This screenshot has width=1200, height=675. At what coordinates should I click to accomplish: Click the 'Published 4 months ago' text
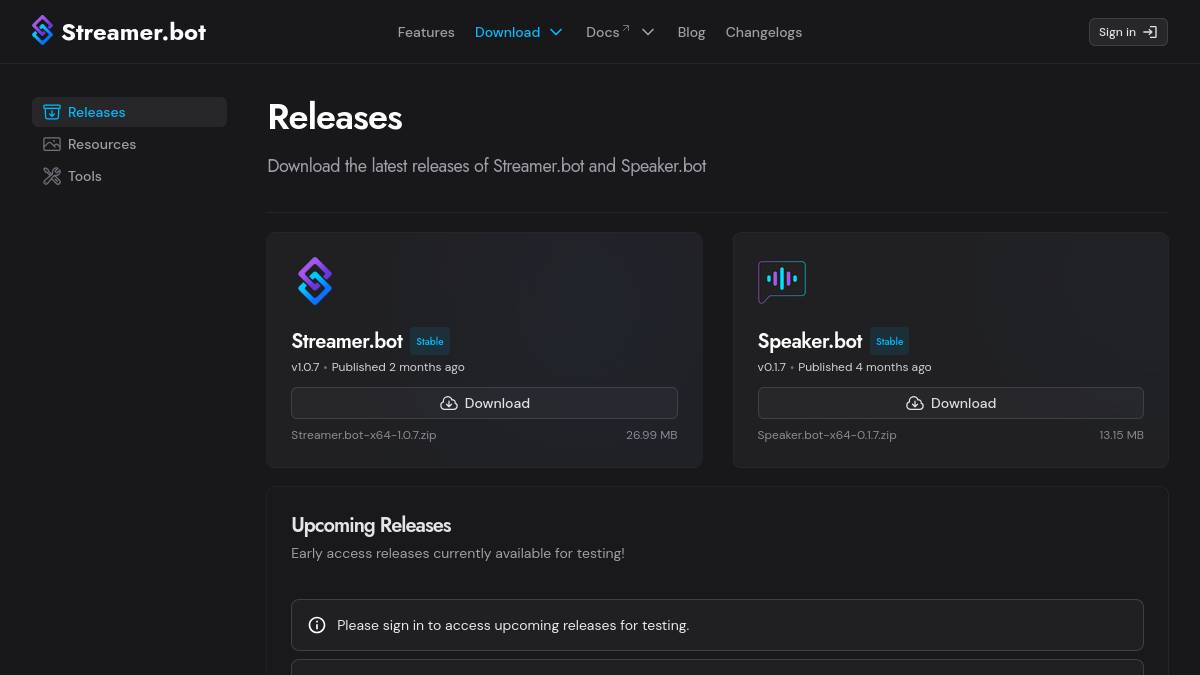coord(865,367)
